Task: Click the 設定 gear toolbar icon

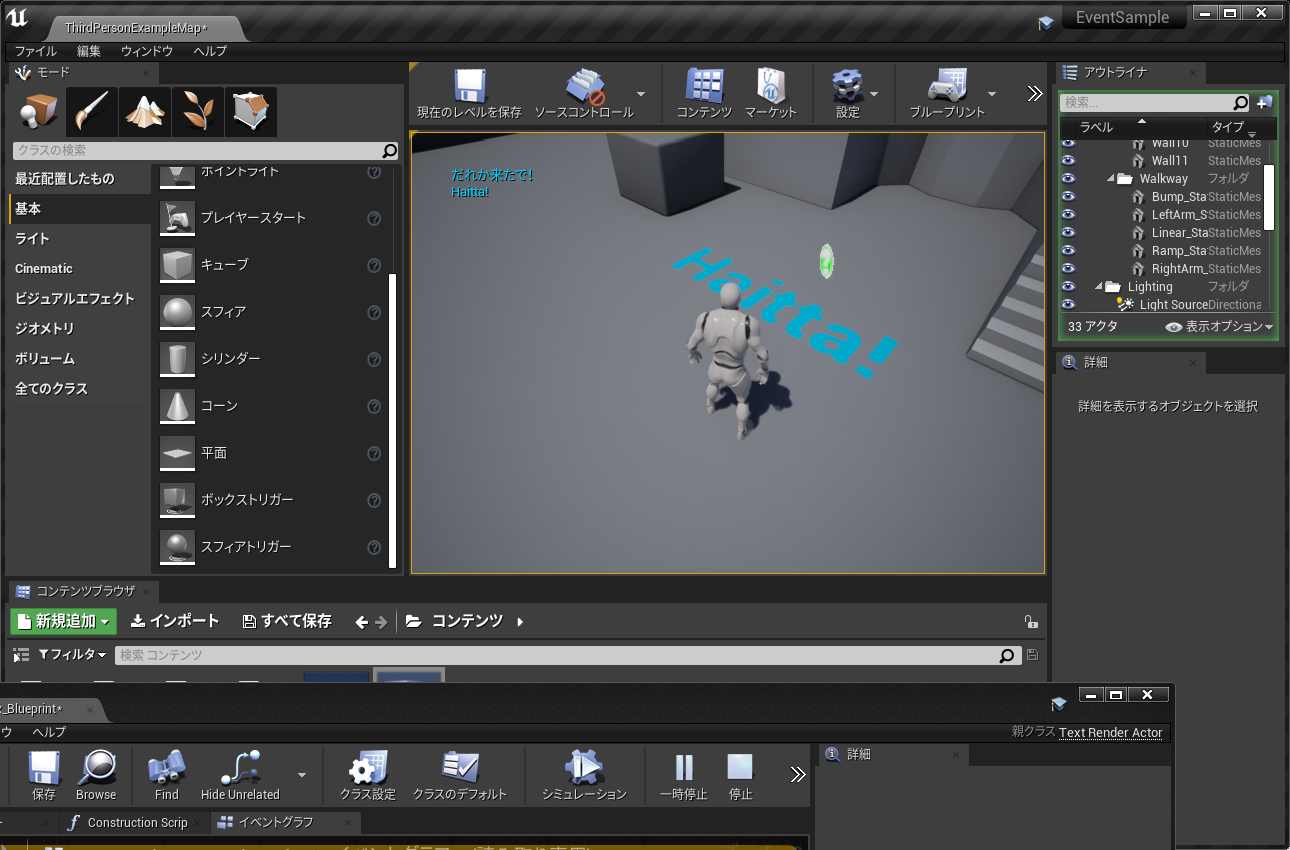Action: pyautogui.click(x=847, y=87)
